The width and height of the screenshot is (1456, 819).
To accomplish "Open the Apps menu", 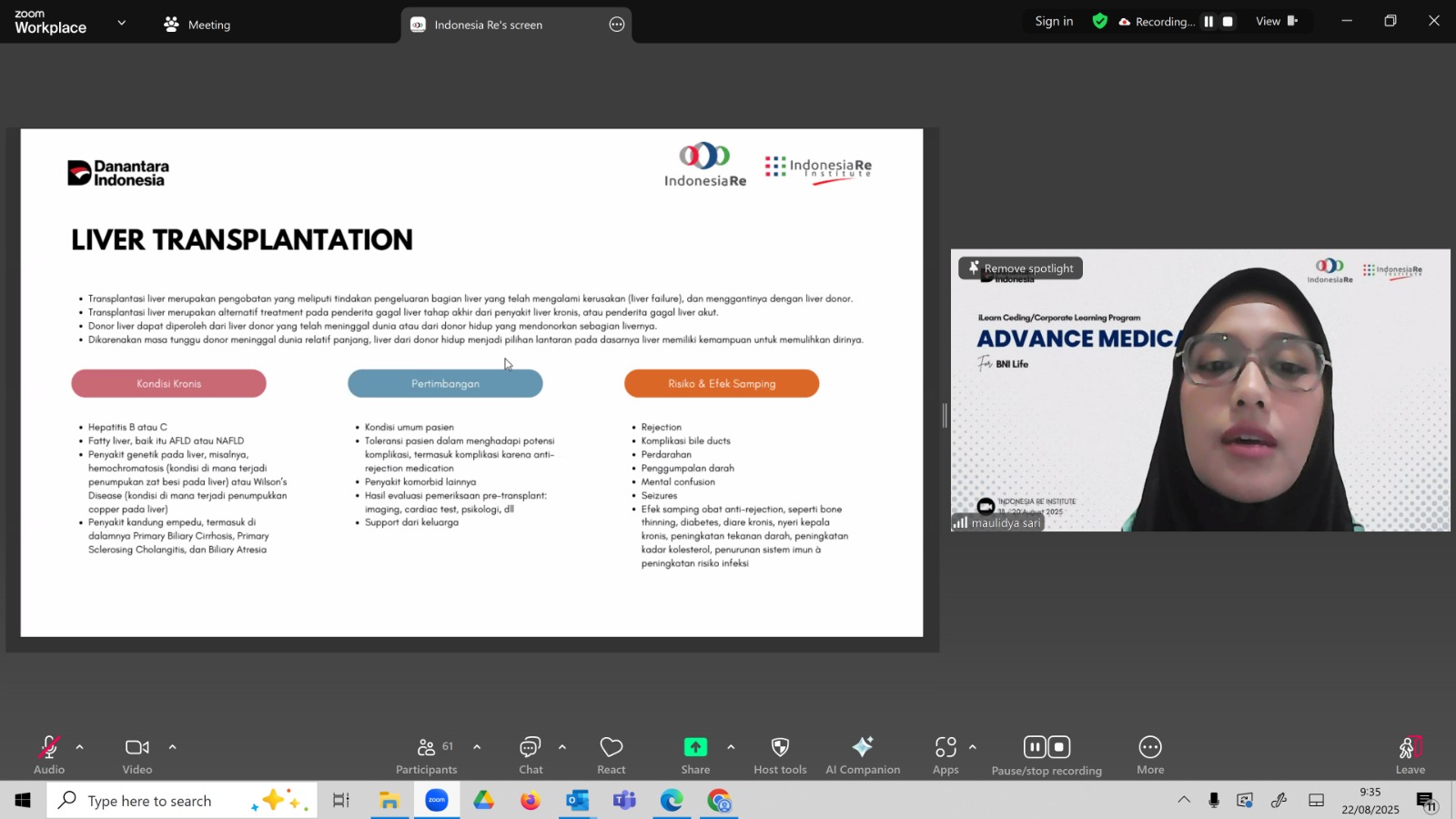I will [x=945, y=755].
